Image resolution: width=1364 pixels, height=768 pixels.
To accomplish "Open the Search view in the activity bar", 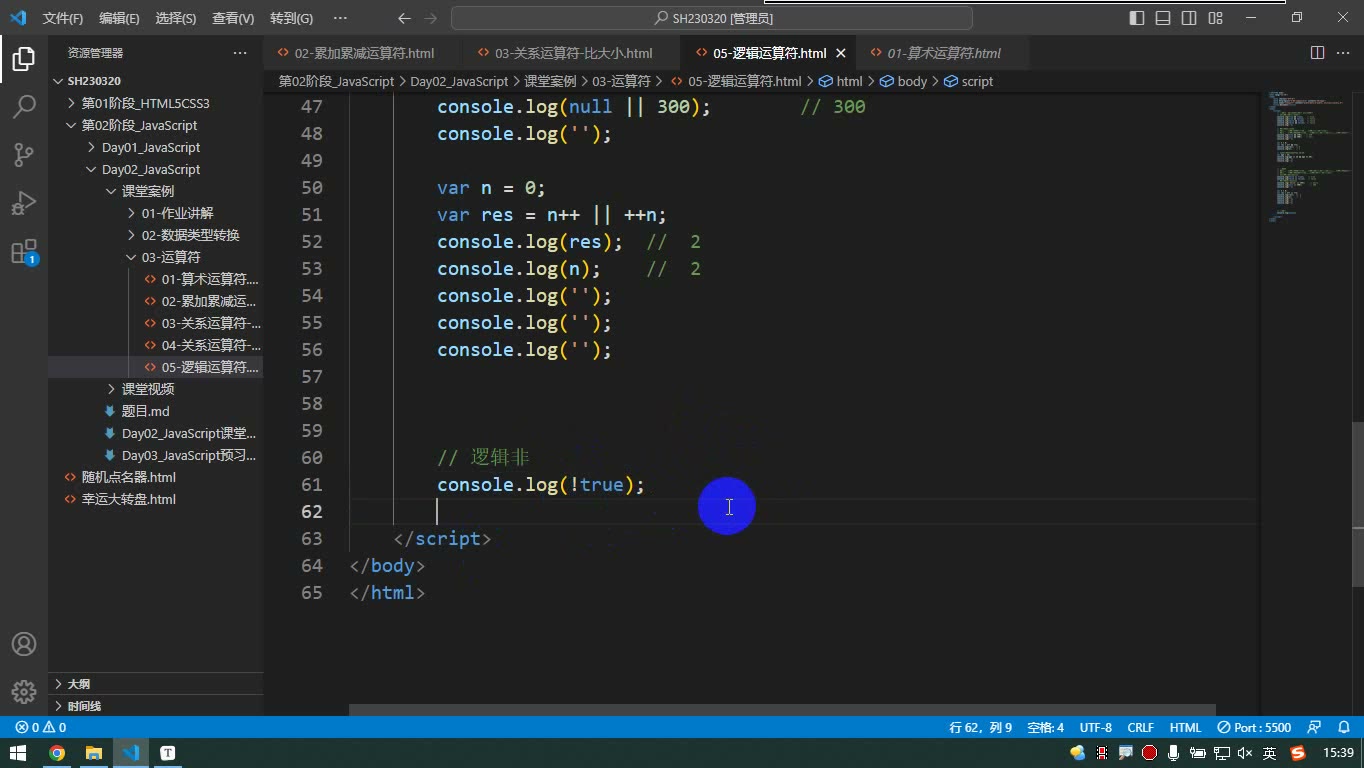I will (24, 107).
